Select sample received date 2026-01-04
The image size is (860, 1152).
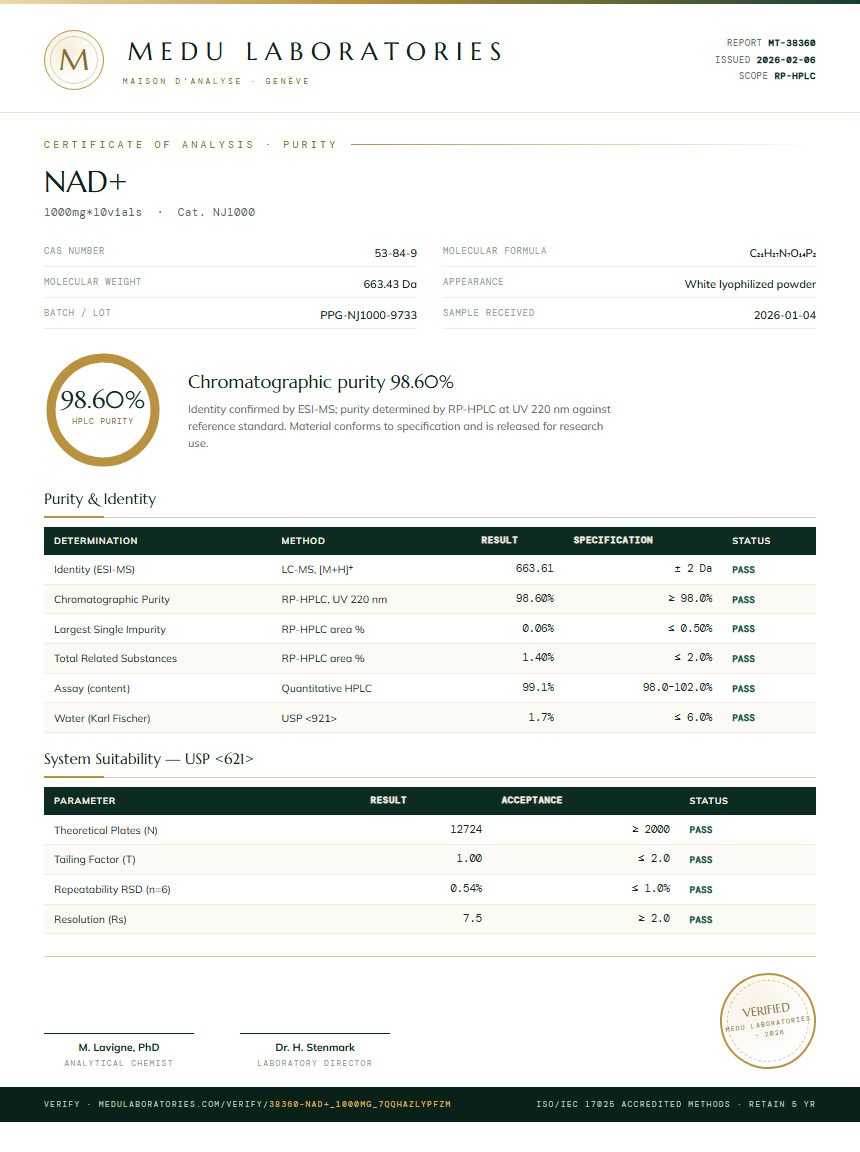785,314
